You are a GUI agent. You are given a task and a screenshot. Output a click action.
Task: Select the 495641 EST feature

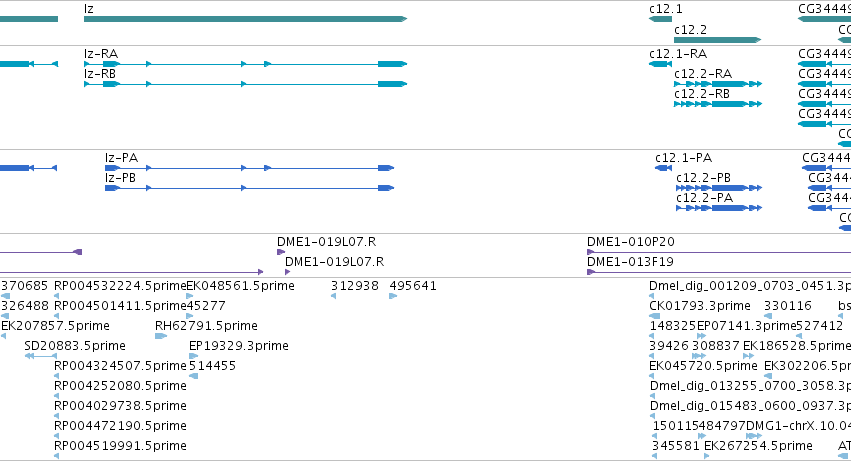pos(393,296)
